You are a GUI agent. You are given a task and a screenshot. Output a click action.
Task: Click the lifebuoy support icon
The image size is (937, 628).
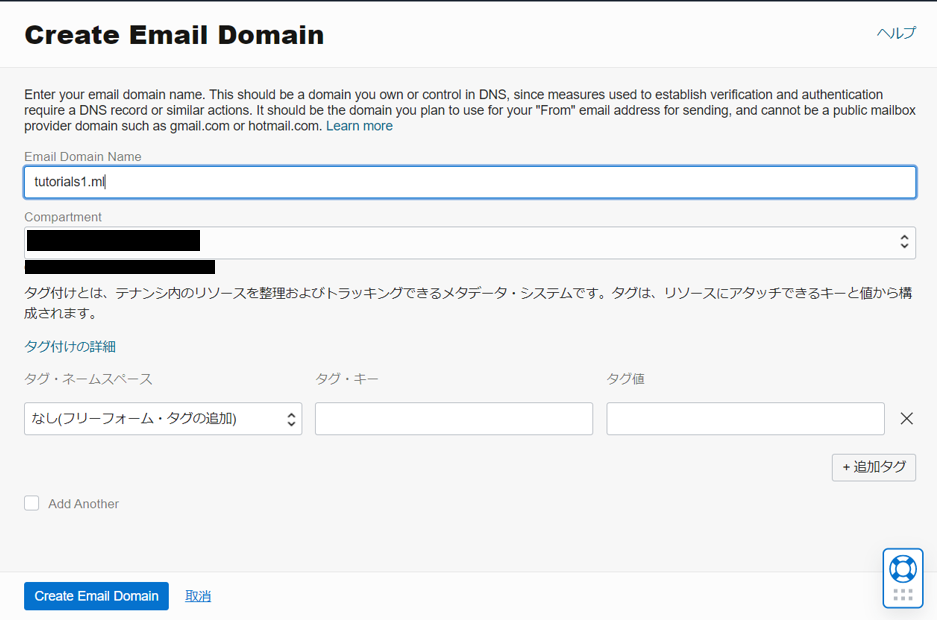coord(902,568)
